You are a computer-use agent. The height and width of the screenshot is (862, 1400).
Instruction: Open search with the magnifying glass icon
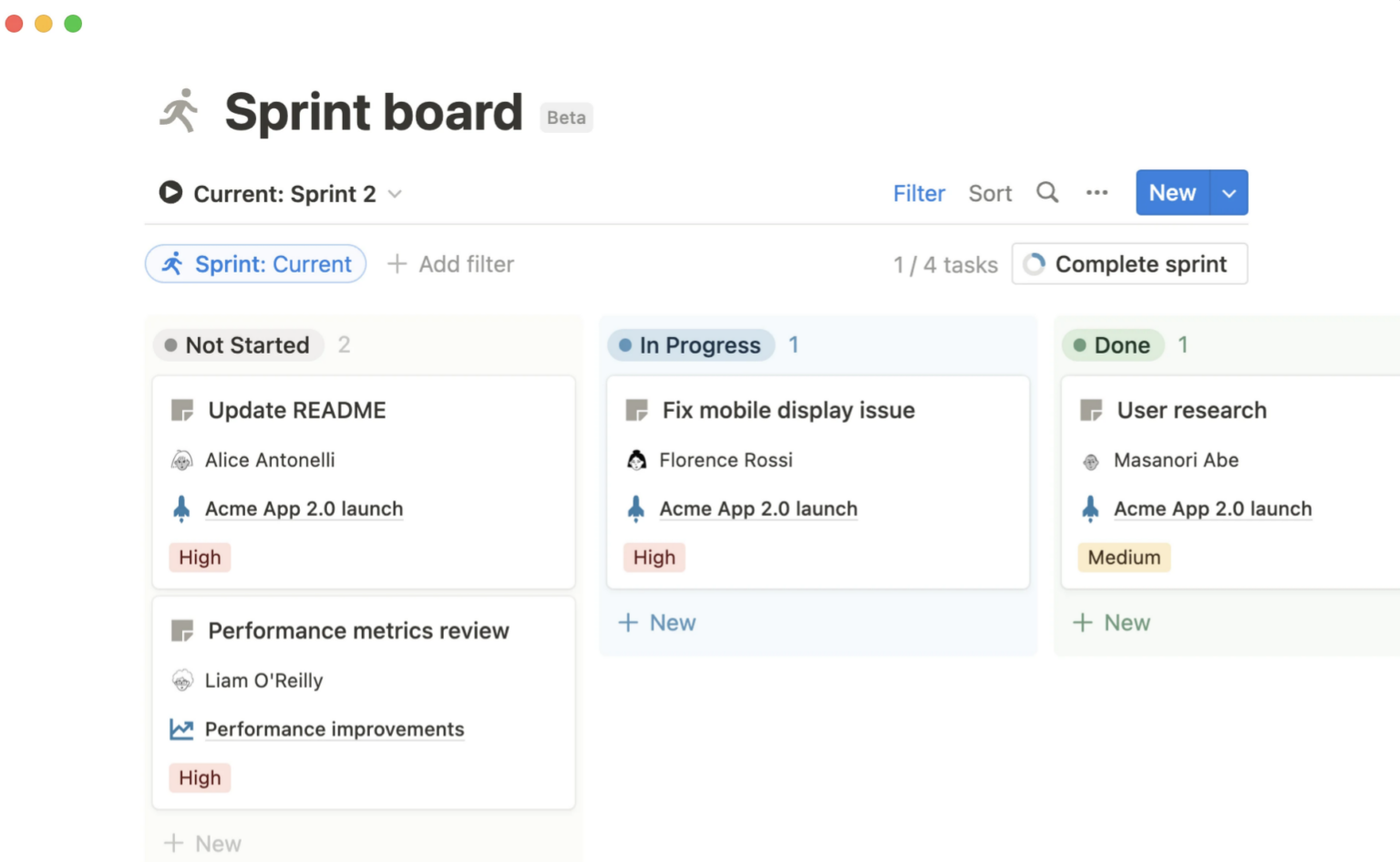click(x=1046, y=192)
